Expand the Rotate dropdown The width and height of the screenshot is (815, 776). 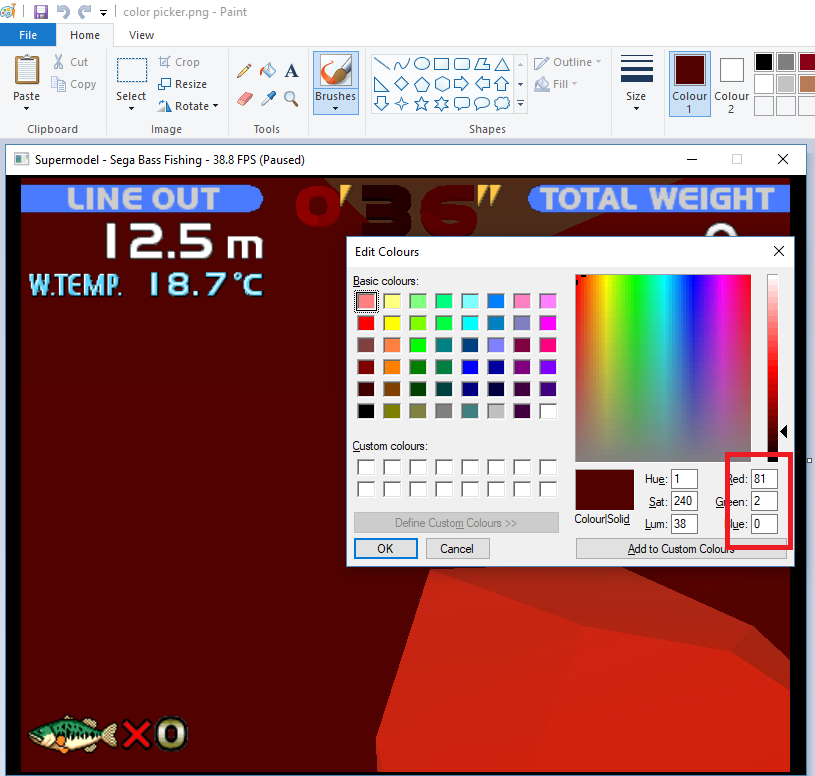215,106
